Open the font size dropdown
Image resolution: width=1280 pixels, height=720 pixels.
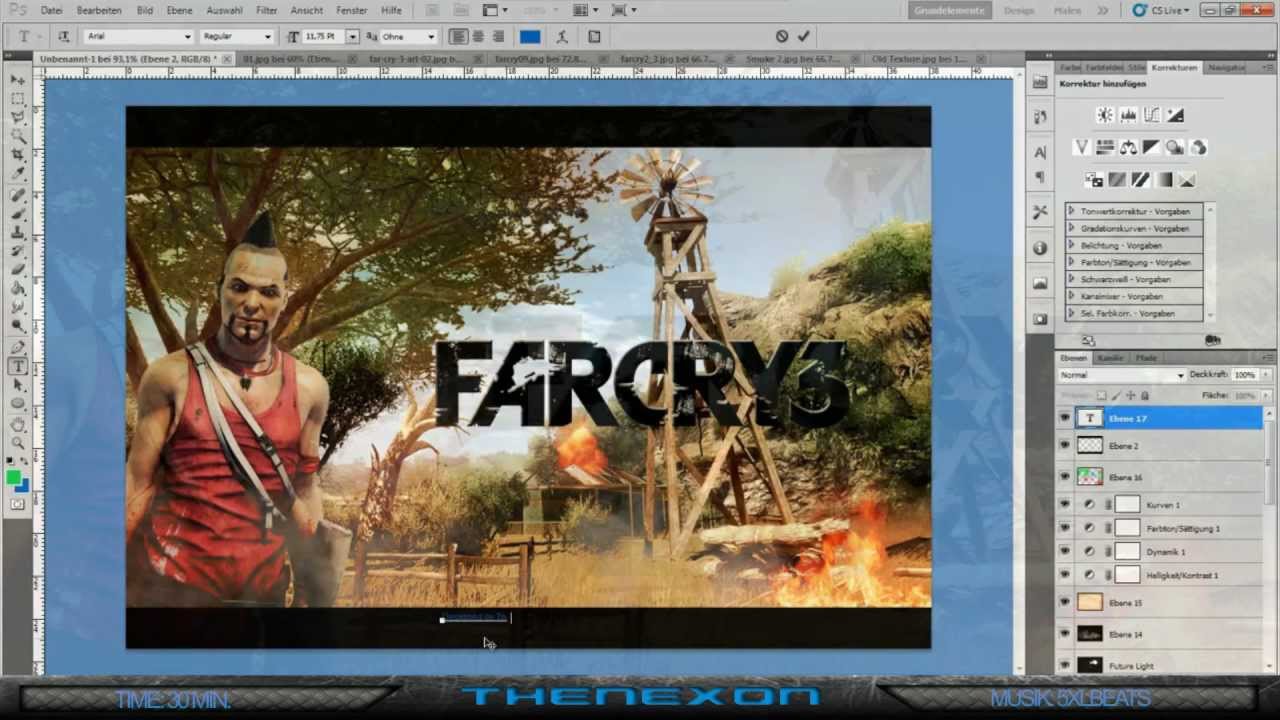(352, 36)
